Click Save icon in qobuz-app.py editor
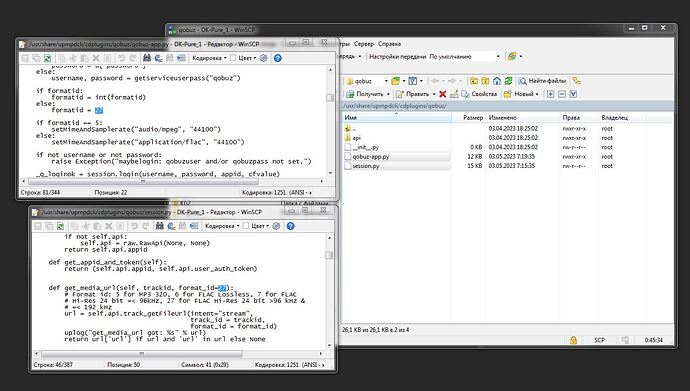690x391 pixels. coord(25,58)
